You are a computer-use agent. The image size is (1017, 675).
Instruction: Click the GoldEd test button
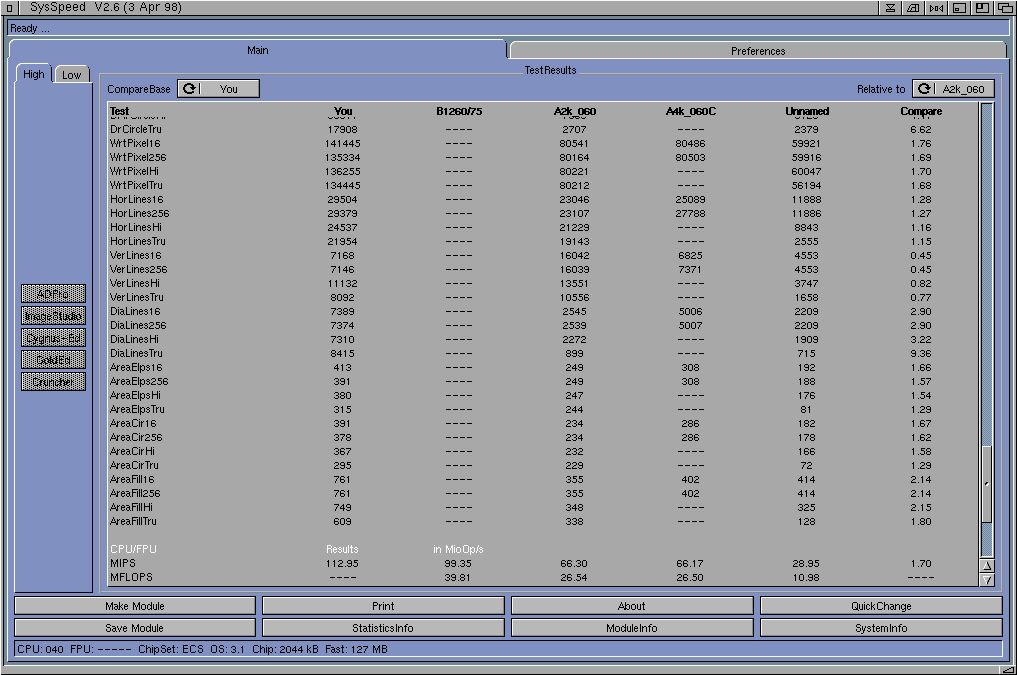click(x=53, y=360)
